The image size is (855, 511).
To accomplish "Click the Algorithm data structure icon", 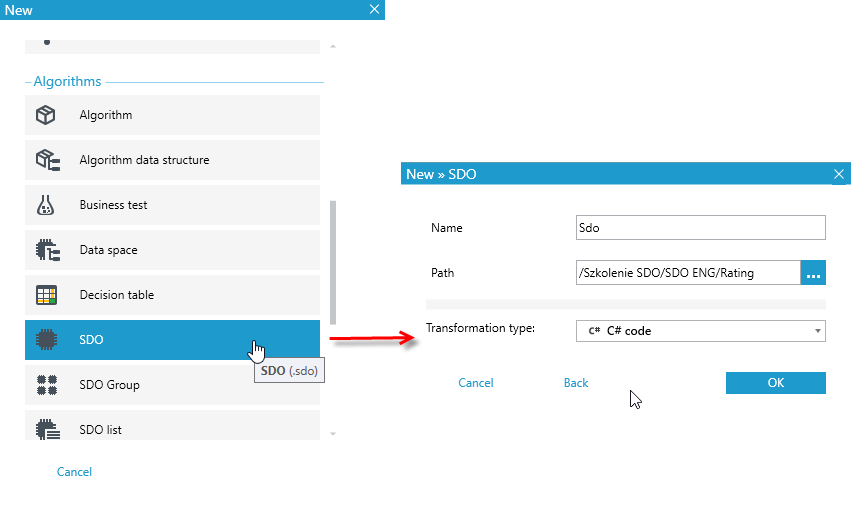I will click(x=47, y=160).
